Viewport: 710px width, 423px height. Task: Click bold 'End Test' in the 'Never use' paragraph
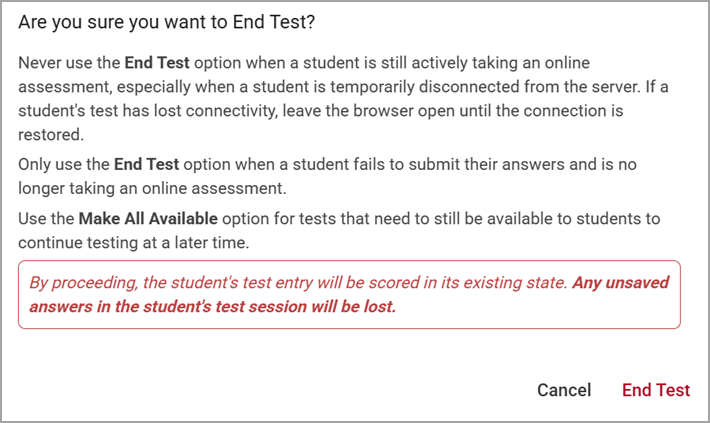click(157, 62)
